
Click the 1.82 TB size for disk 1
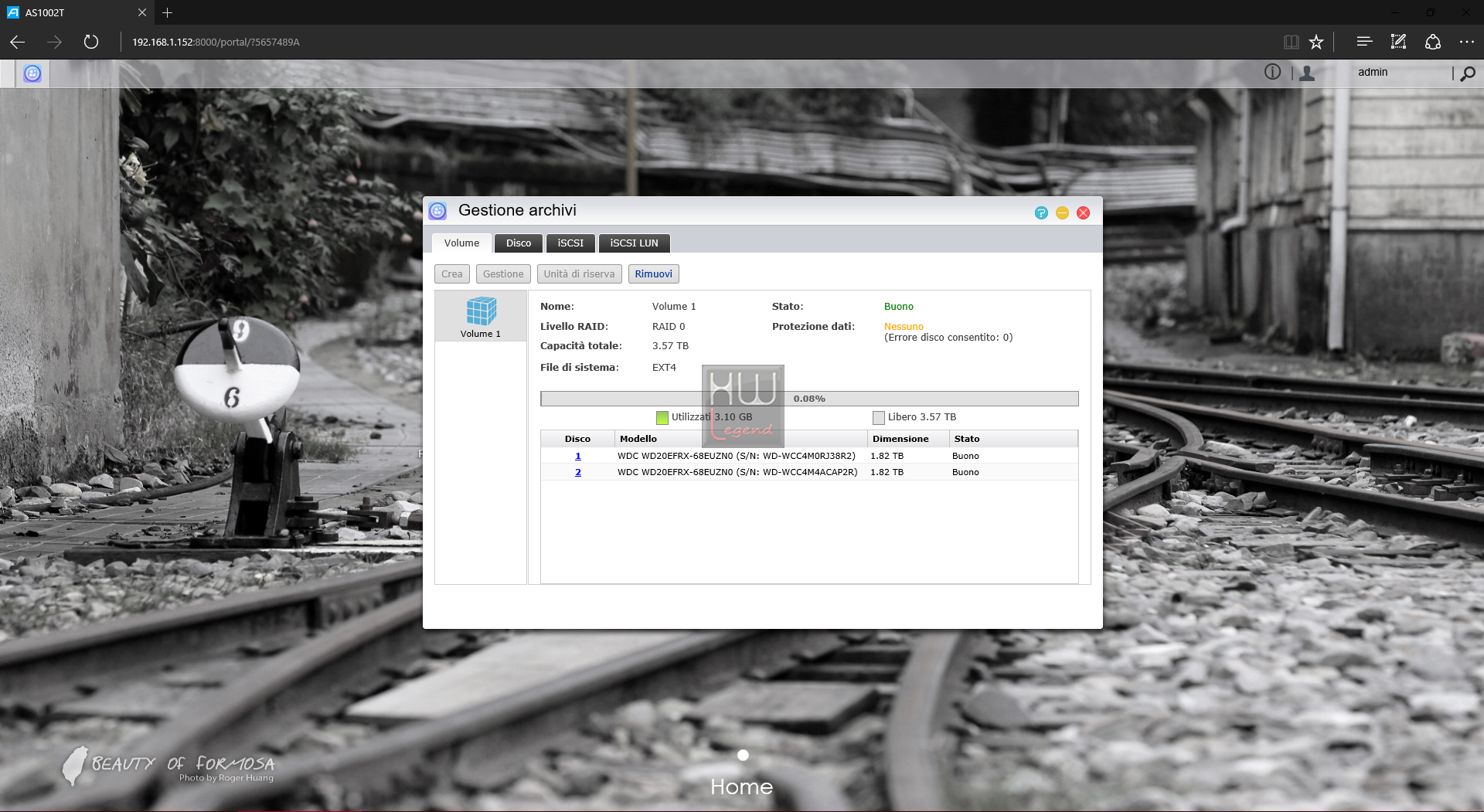(x=887, y=456)
